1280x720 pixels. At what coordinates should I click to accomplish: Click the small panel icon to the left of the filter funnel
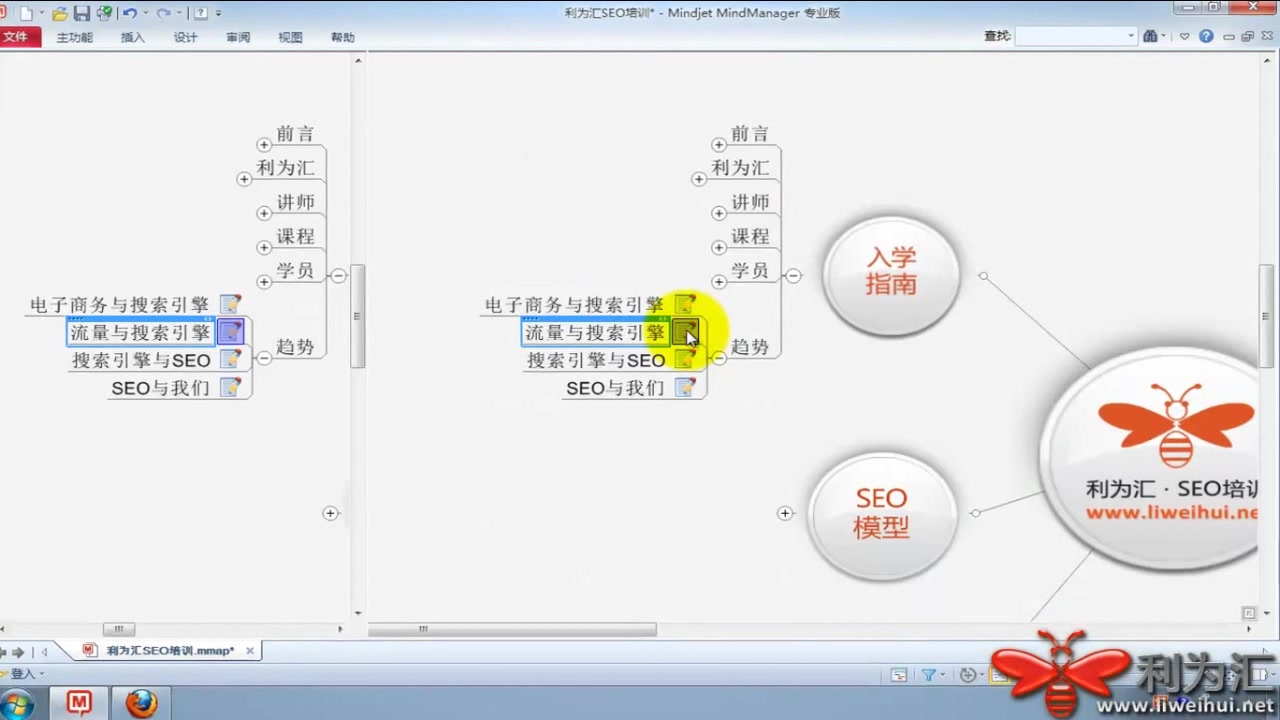pos(899,675)
